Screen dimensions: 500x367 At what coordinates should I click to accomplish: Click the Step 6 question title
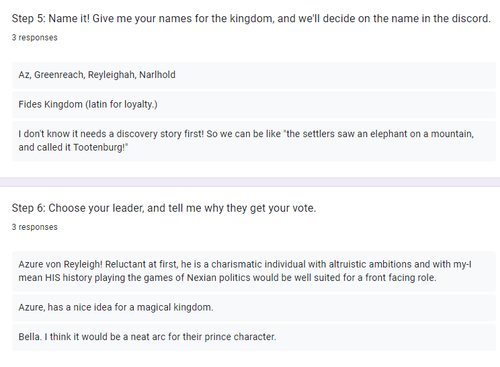tap(164, 208)
